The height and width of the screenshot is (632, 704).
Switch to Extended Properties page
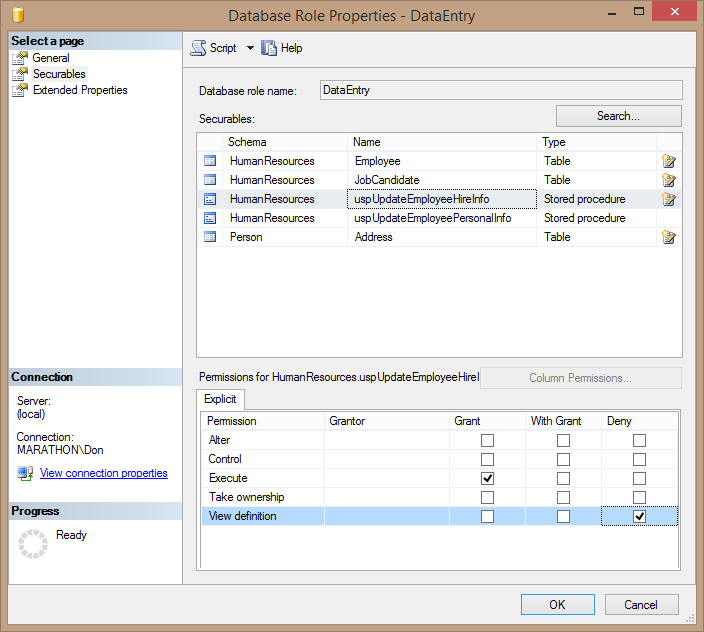80,90
